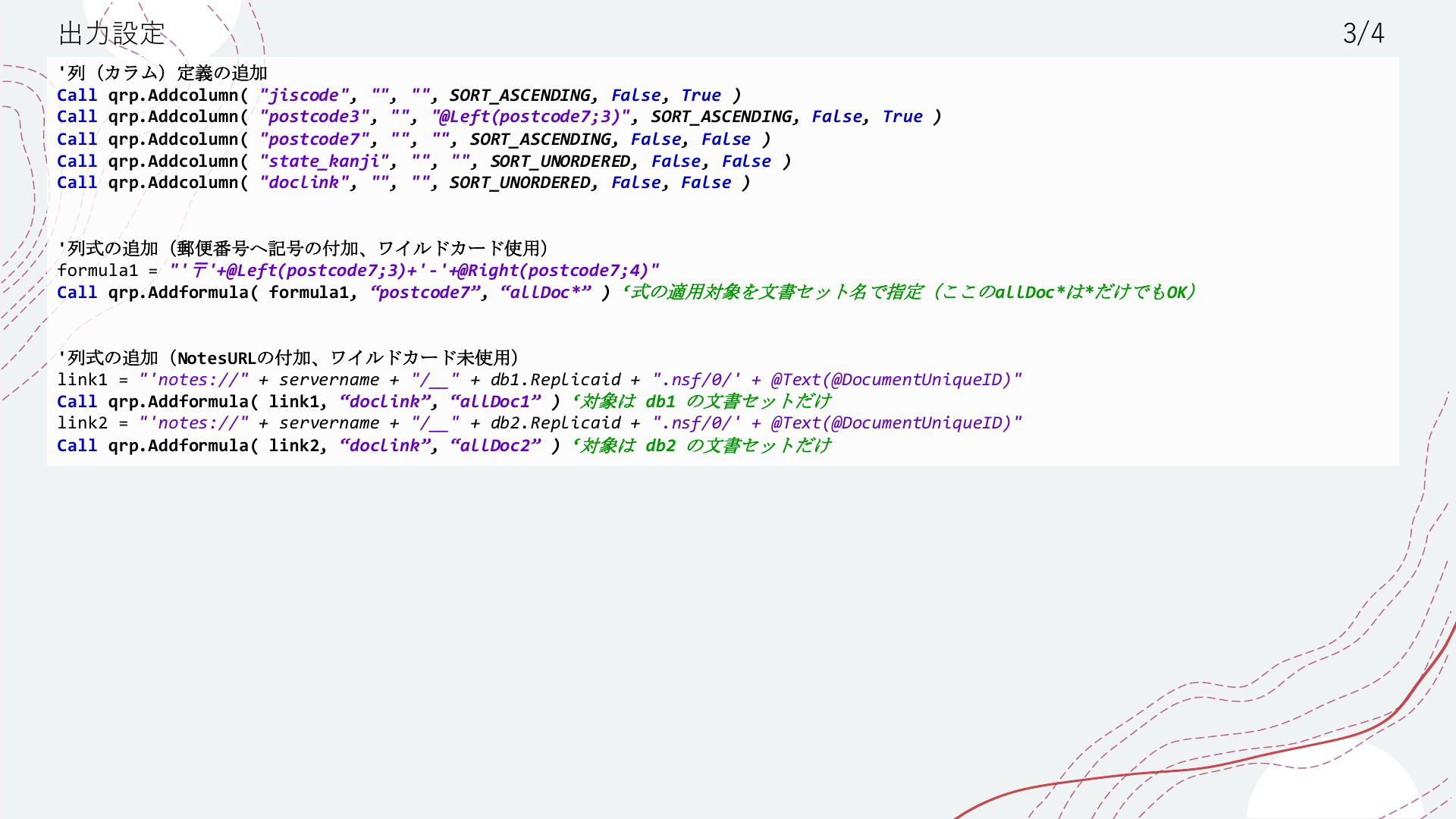The width and height of the screenshot is (1456, 819).
Task: Click SORT_ASCENDING on the jiscode line
Action: pyautogui.click(x=520, y=96)
